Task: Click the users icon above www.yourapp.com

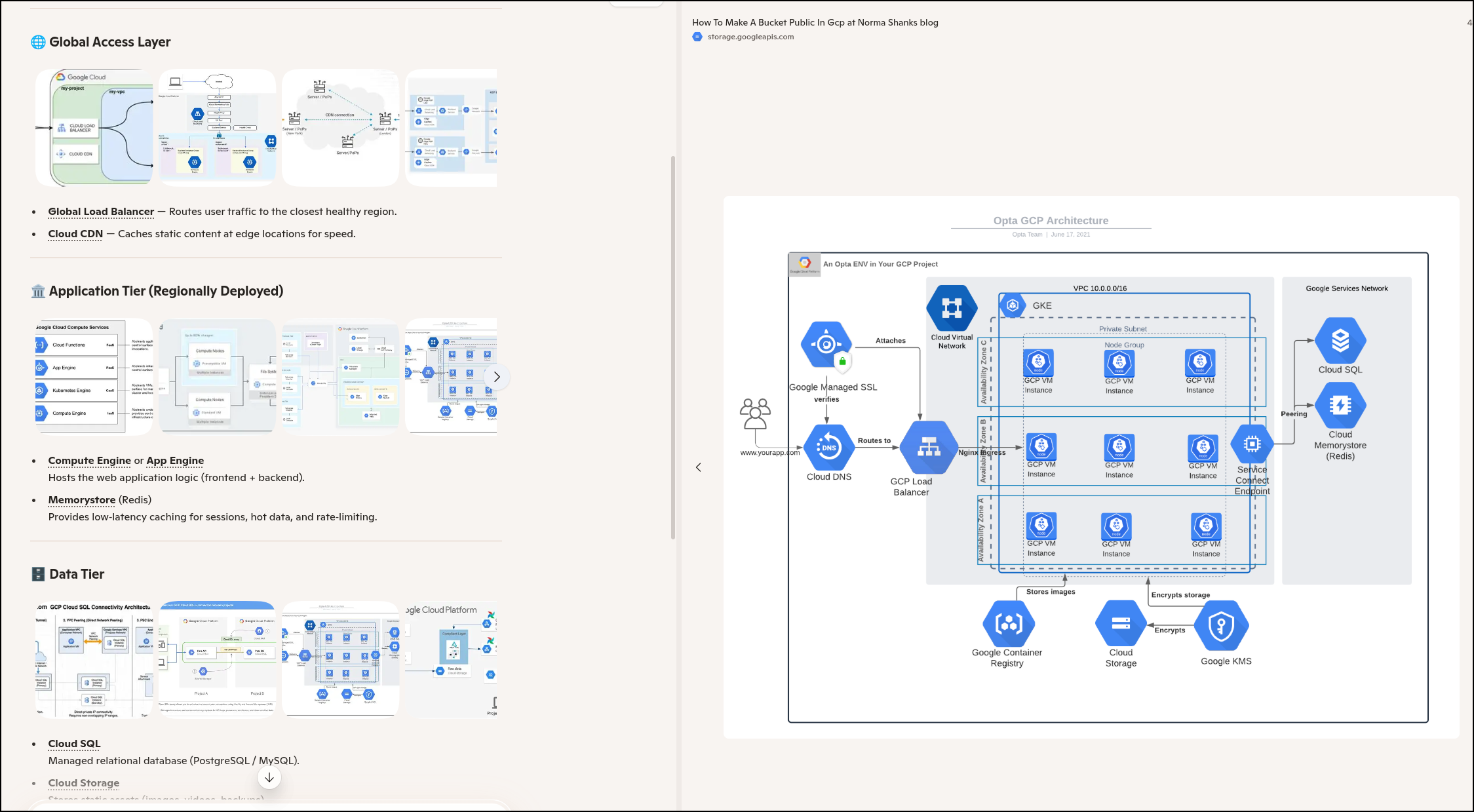Action: pos(755,414)
